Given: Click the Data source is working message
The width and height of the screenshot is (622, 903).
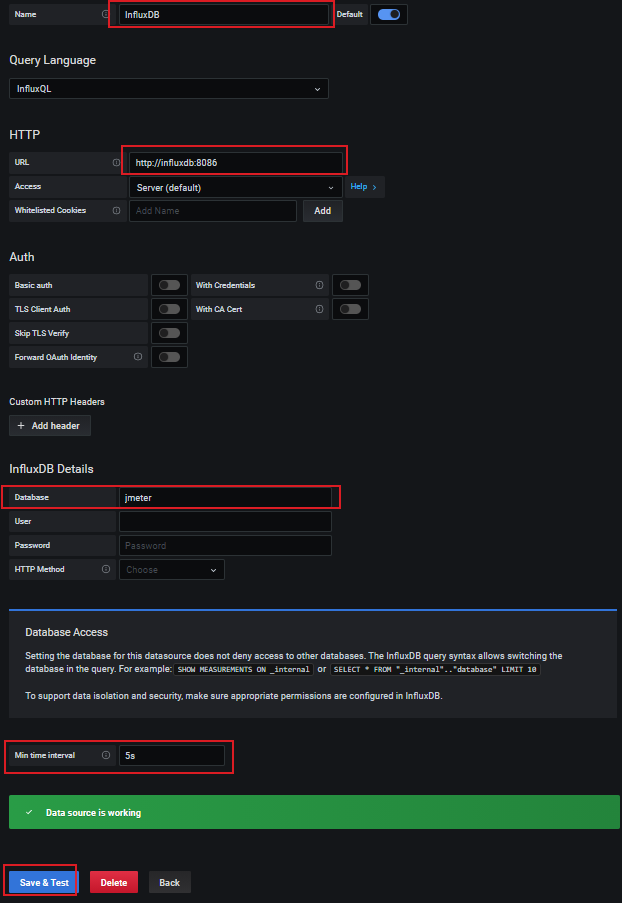Looking at the screenshot, I should pos(93,813).
